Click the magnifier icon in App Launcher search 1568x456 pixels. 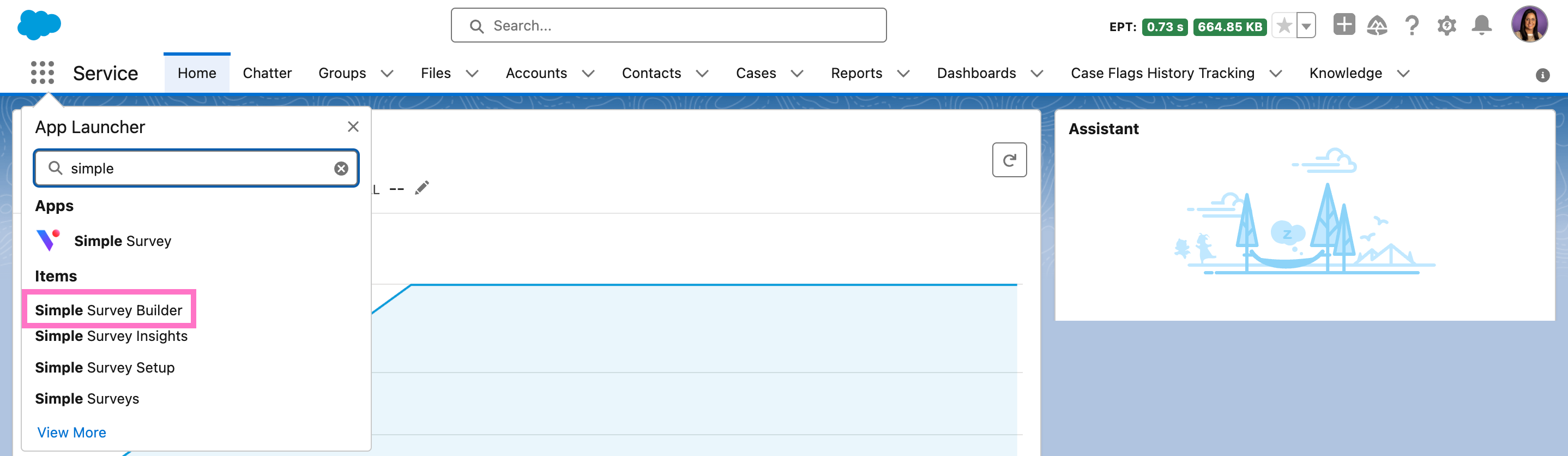(56, 168)
